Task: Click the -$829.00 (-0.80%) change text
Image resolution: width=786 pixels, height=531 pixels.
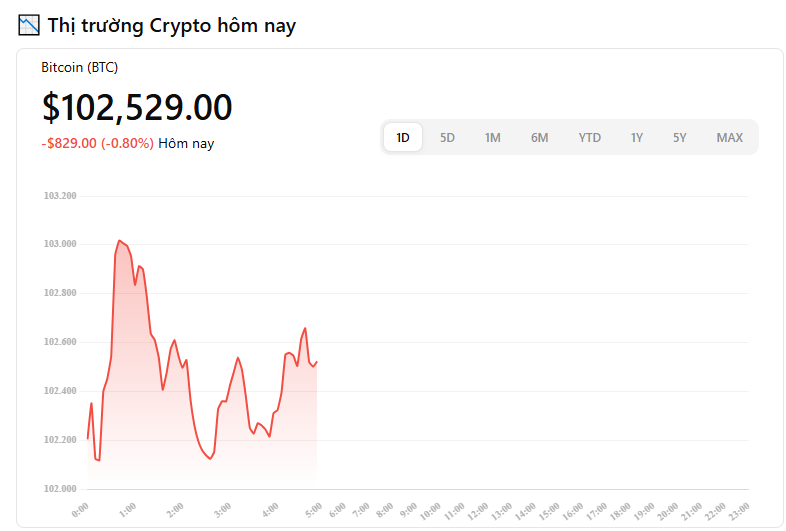Action: click(97, 144)
